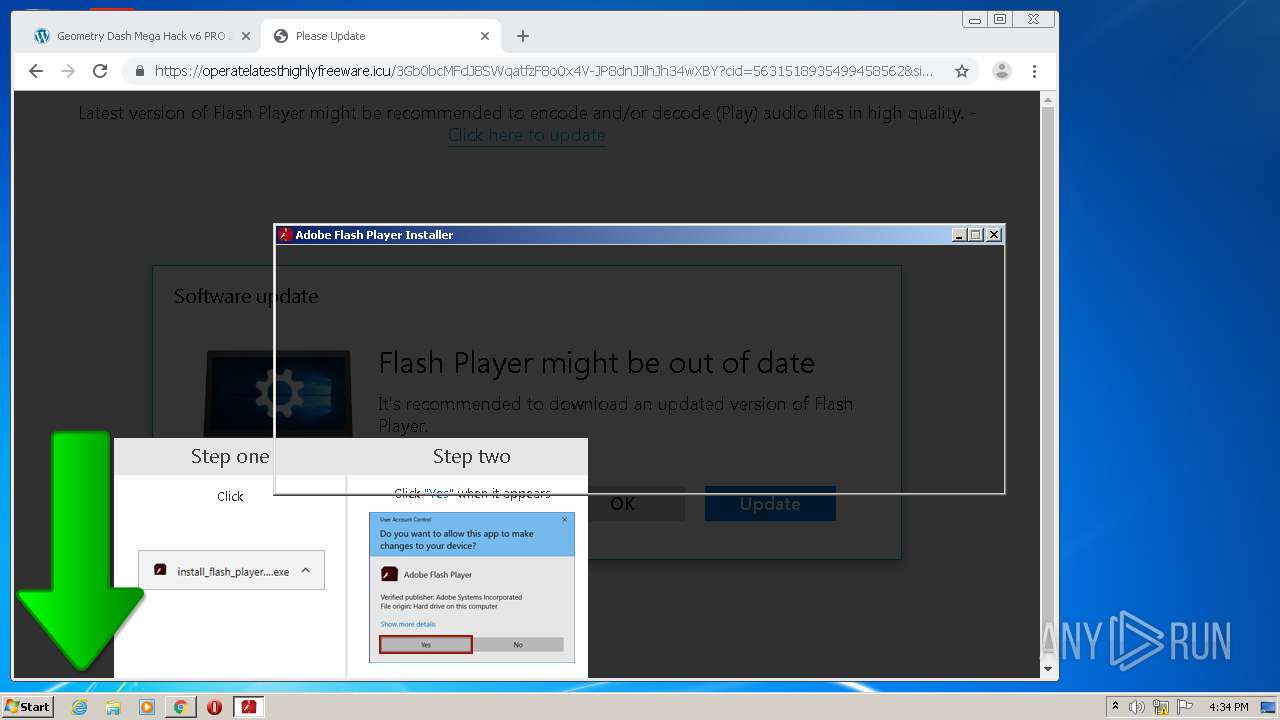Open a new browser tab
Viewport: 1280px width, 720px height.
pos(522,36)
